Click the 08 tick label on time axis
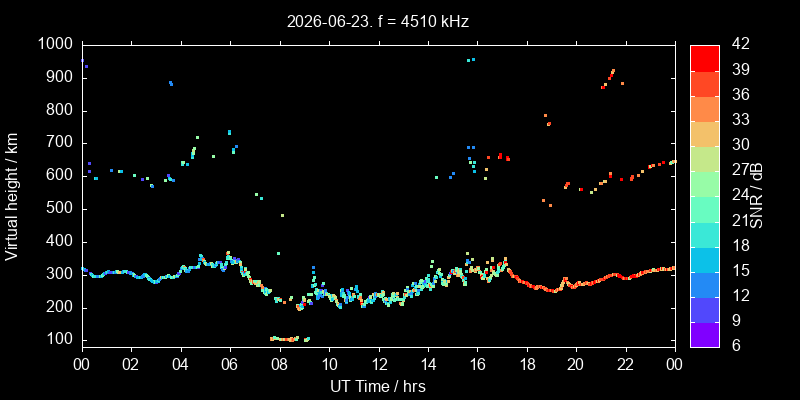The width and height of the screenshot is (800, 400). point(280,366)
